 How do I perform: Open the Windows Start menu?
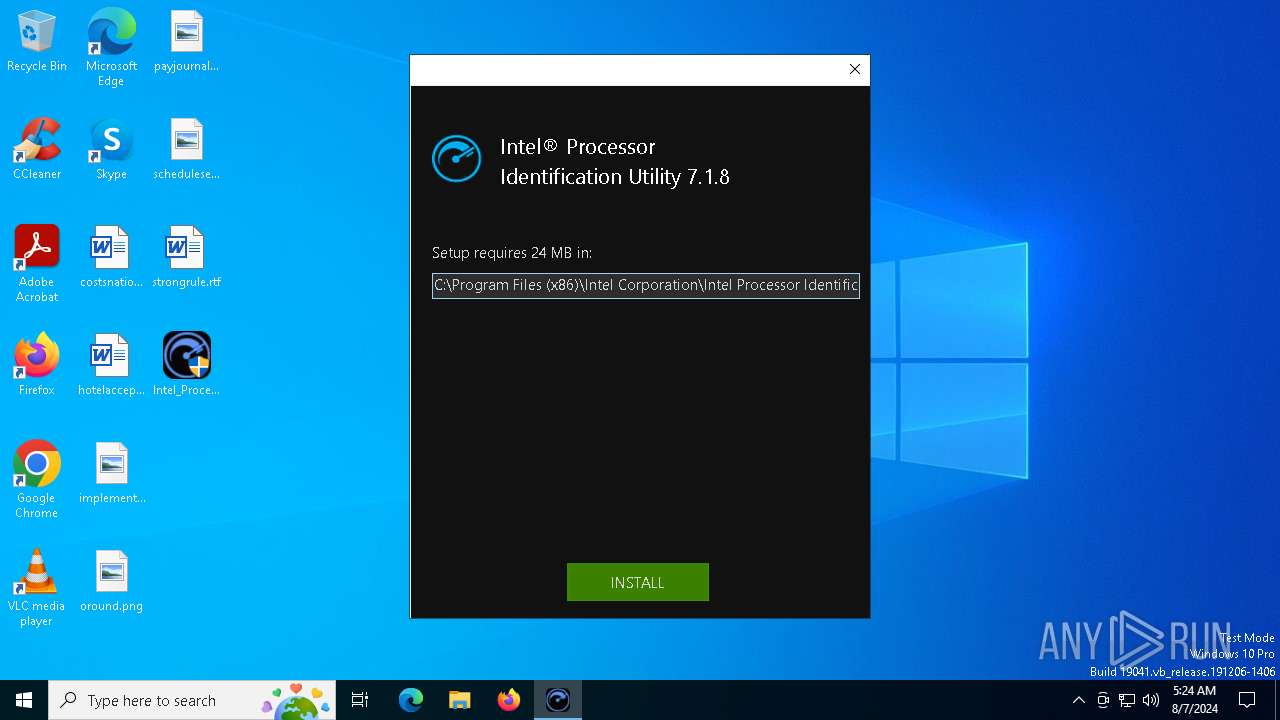click(x=24, y=700)
